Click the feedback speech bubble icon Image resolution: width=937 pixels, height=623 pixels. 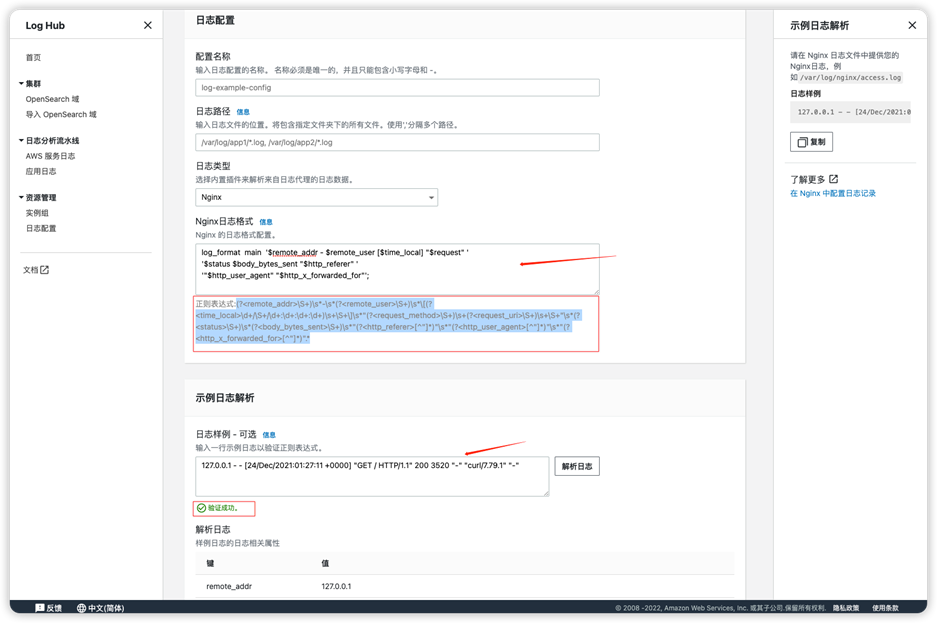tap(39, 608)
